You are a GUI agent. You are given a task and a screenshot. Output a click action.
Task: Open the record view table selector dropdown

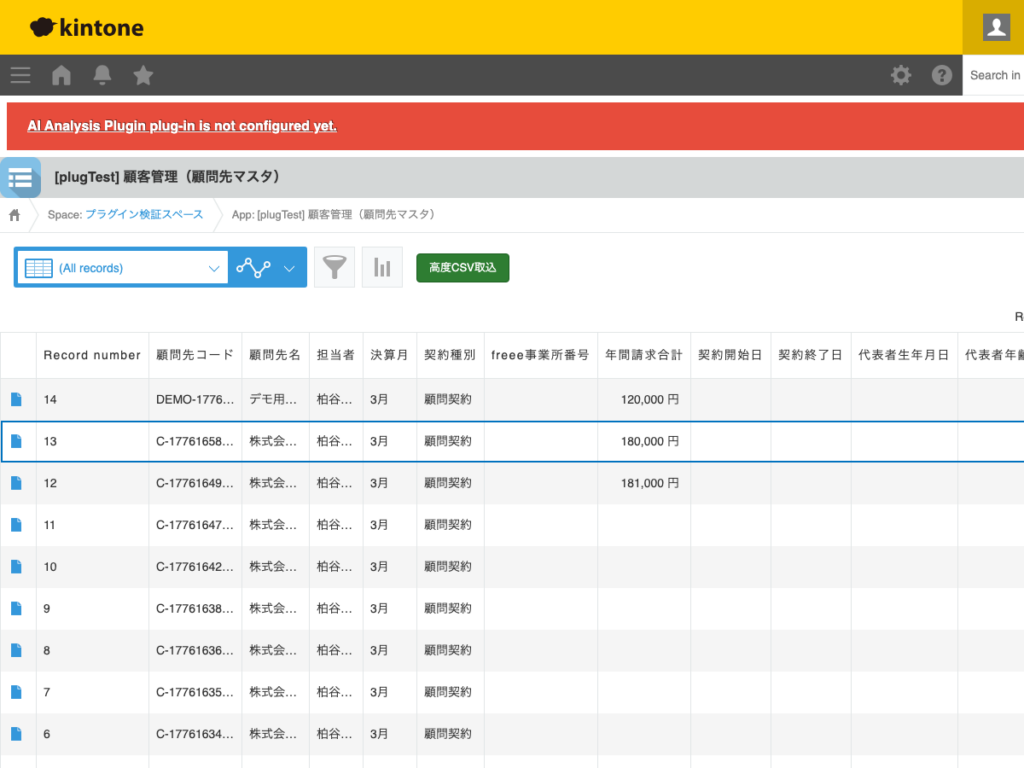37,267
